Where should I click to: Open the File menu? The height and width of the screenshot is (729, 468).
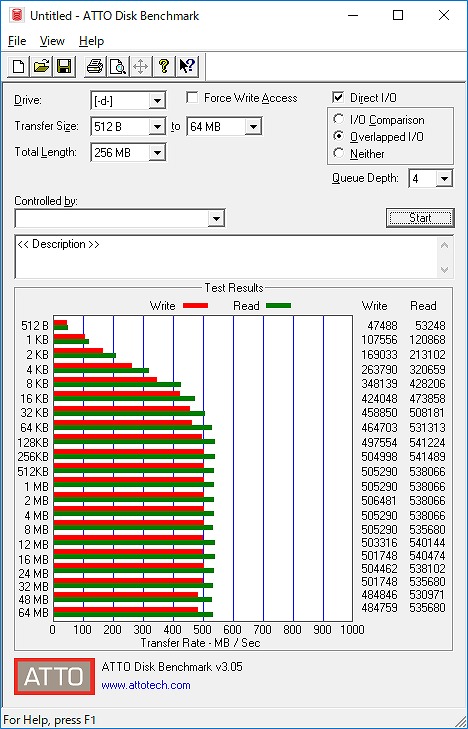(x=17, y=41)
